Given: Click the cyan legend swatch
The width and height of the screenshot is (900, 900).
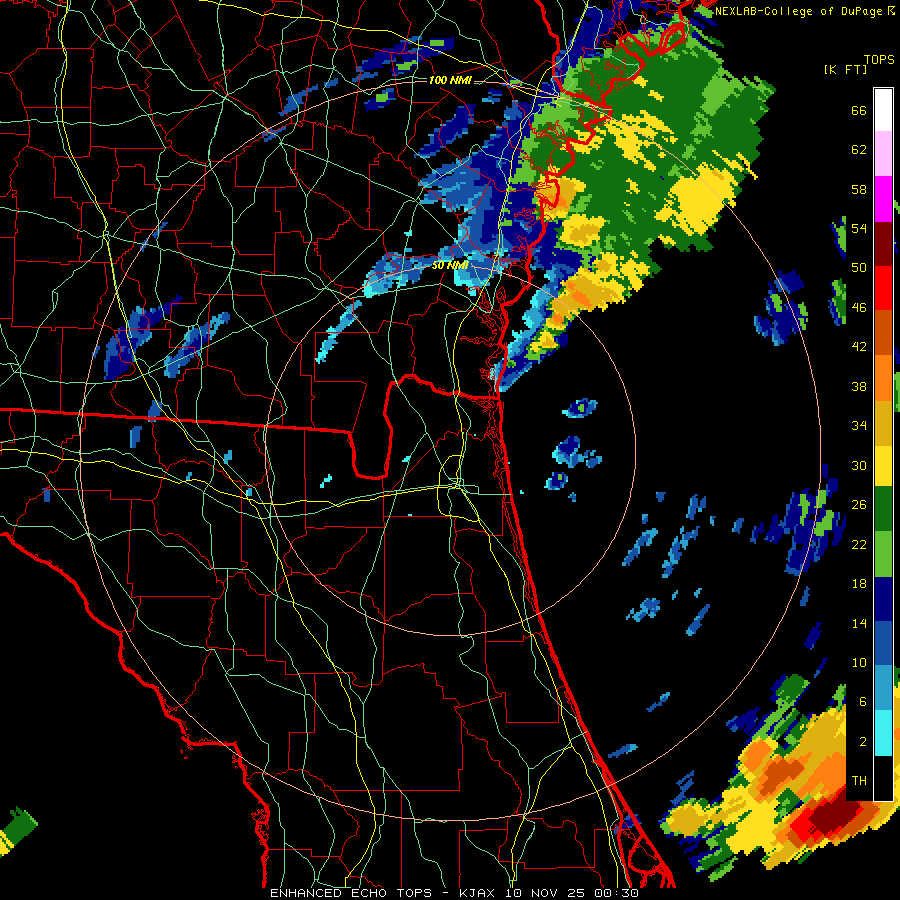Looking at the screenshot, I should [883, 733].
